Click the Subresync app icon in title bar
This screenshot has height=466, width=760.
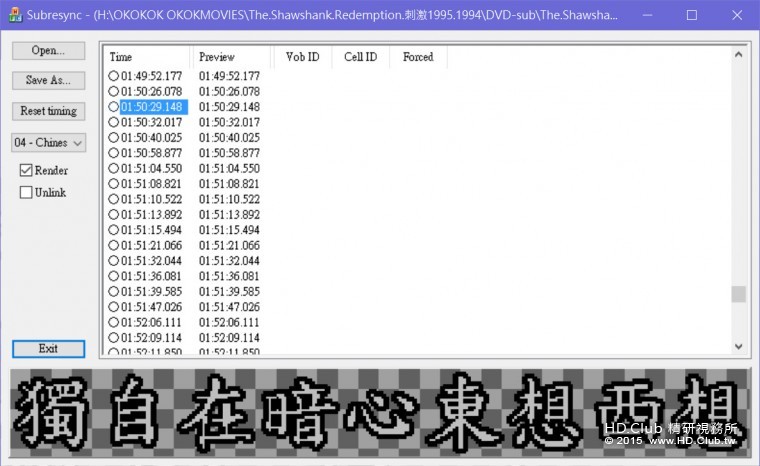coord(15,15)
